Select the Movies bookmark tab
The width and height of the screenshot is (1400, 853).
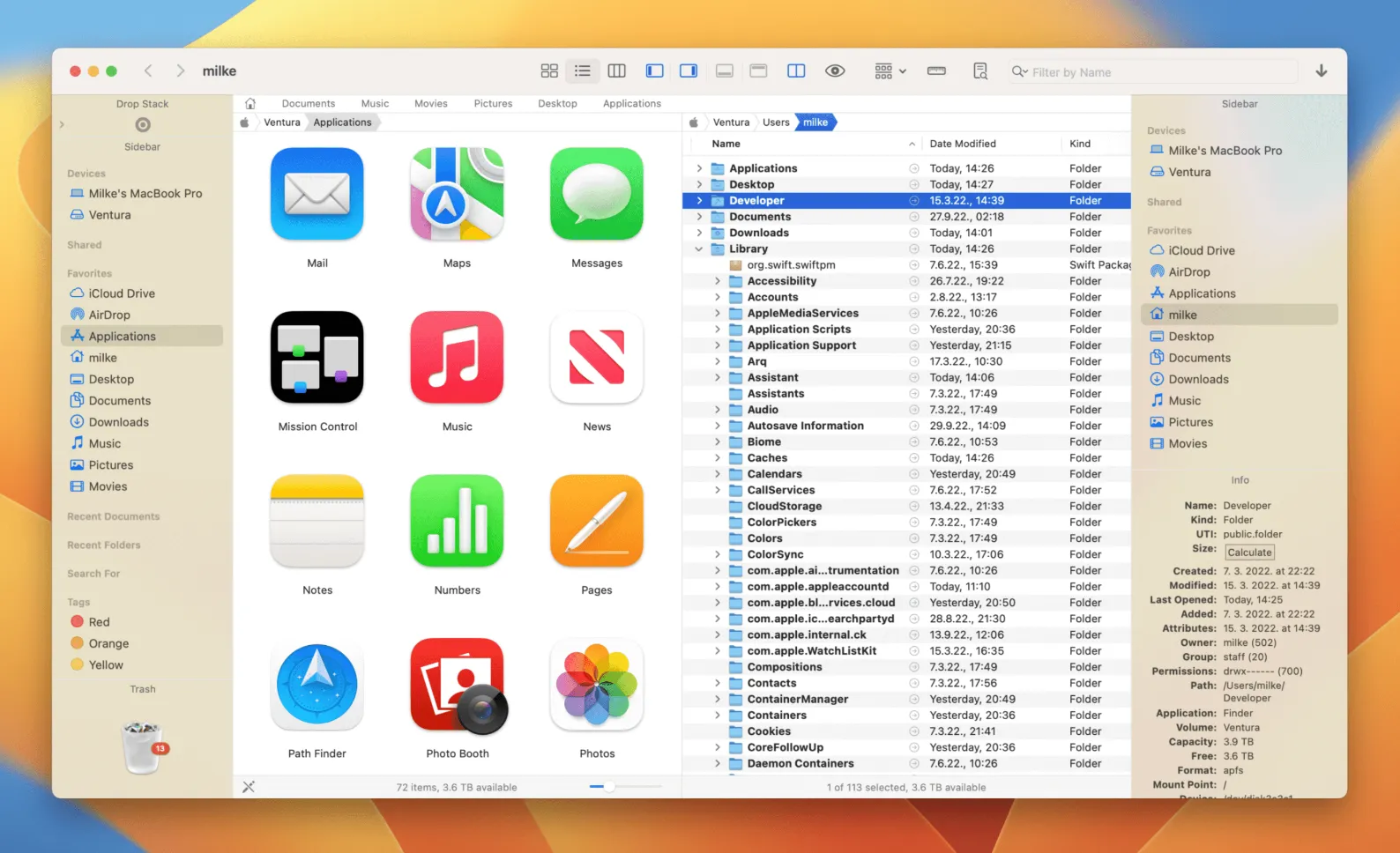(x=430, y=104)
